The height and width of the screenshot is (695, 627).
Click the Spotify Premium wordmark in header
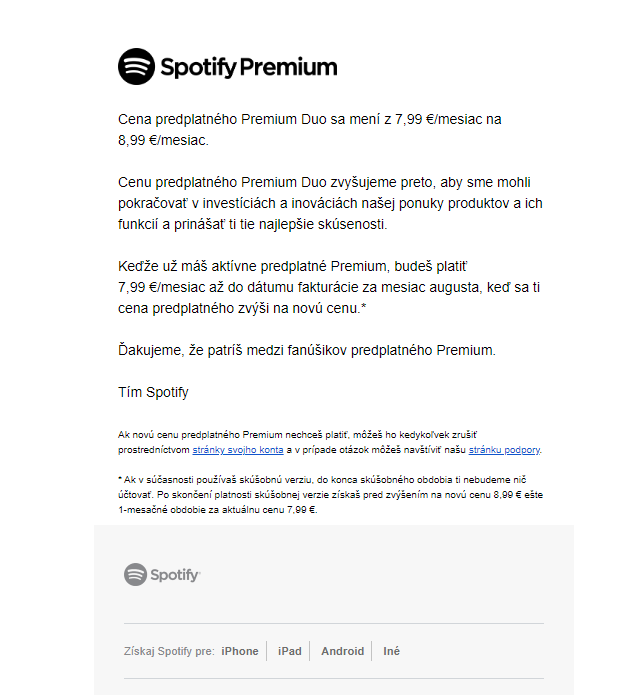[x=249, y=67]
